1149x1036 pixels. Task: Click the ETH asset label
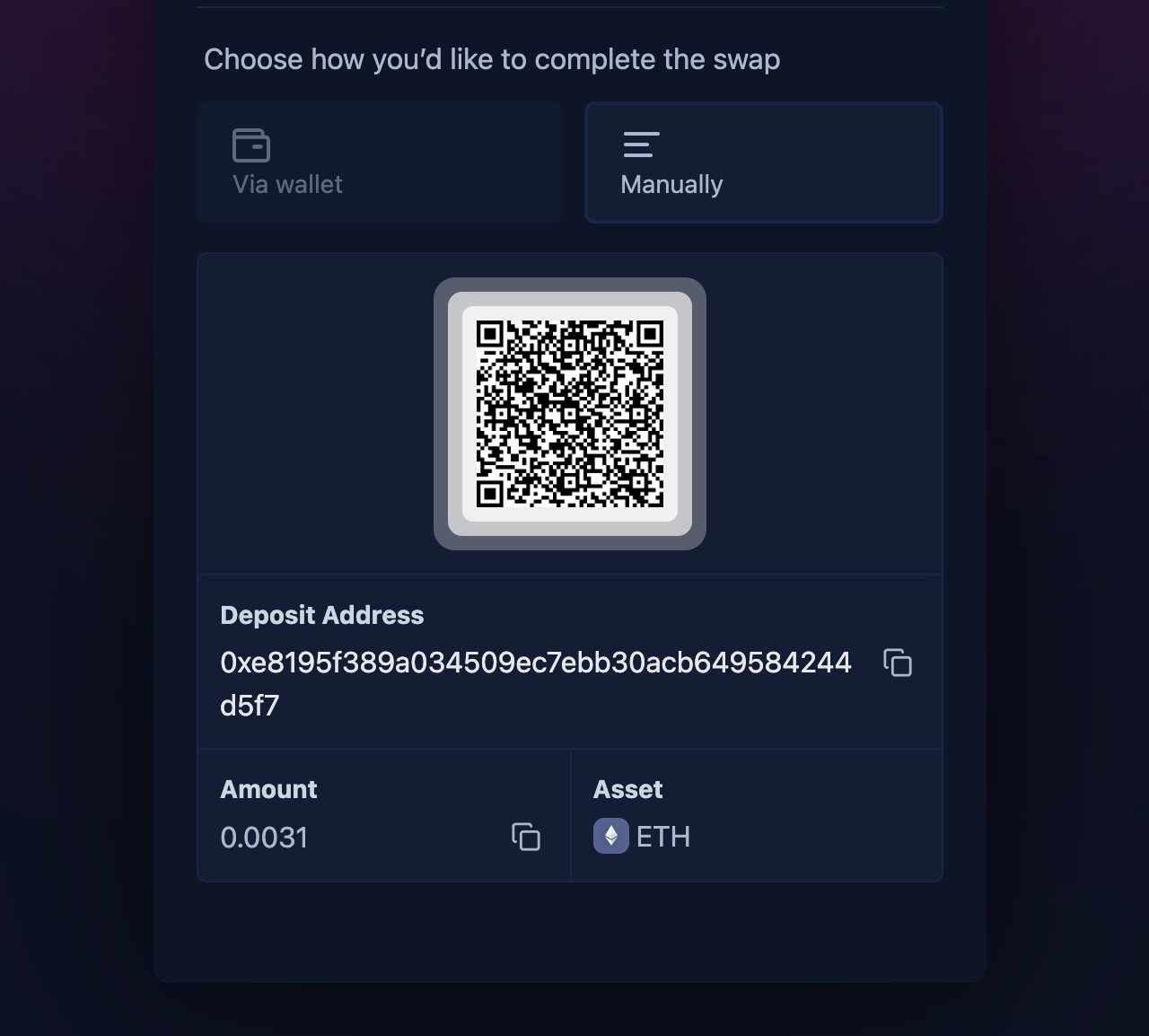point(663,837)
